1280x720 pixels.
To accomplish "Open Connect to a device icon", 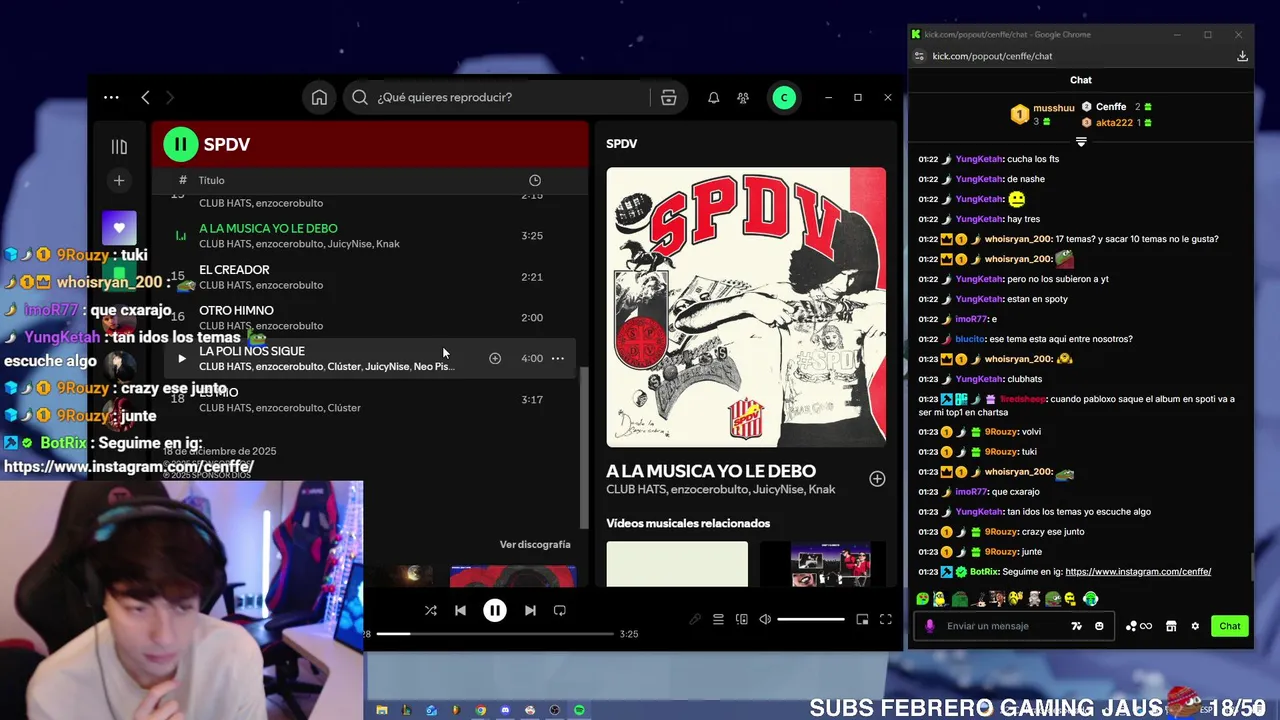I will [741, 620].
